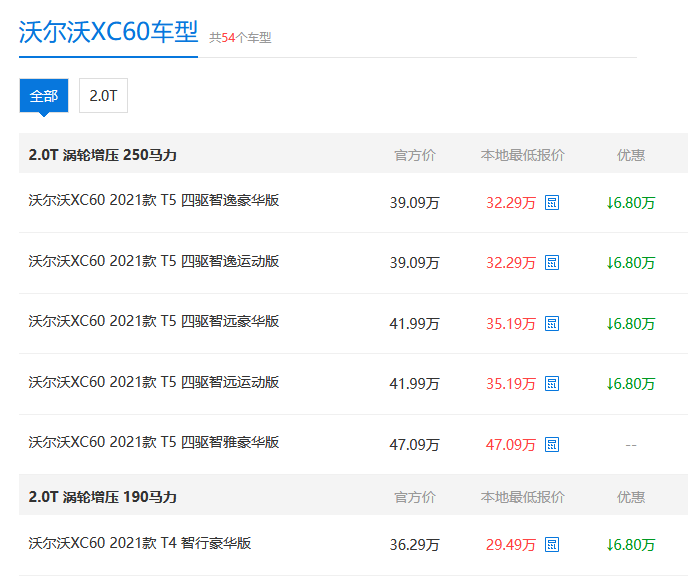The height and width of the screenshot is (576, 688).
Task: Click calculator icon for T5 四驱智雅豪华版
Action: coord(552,445)
